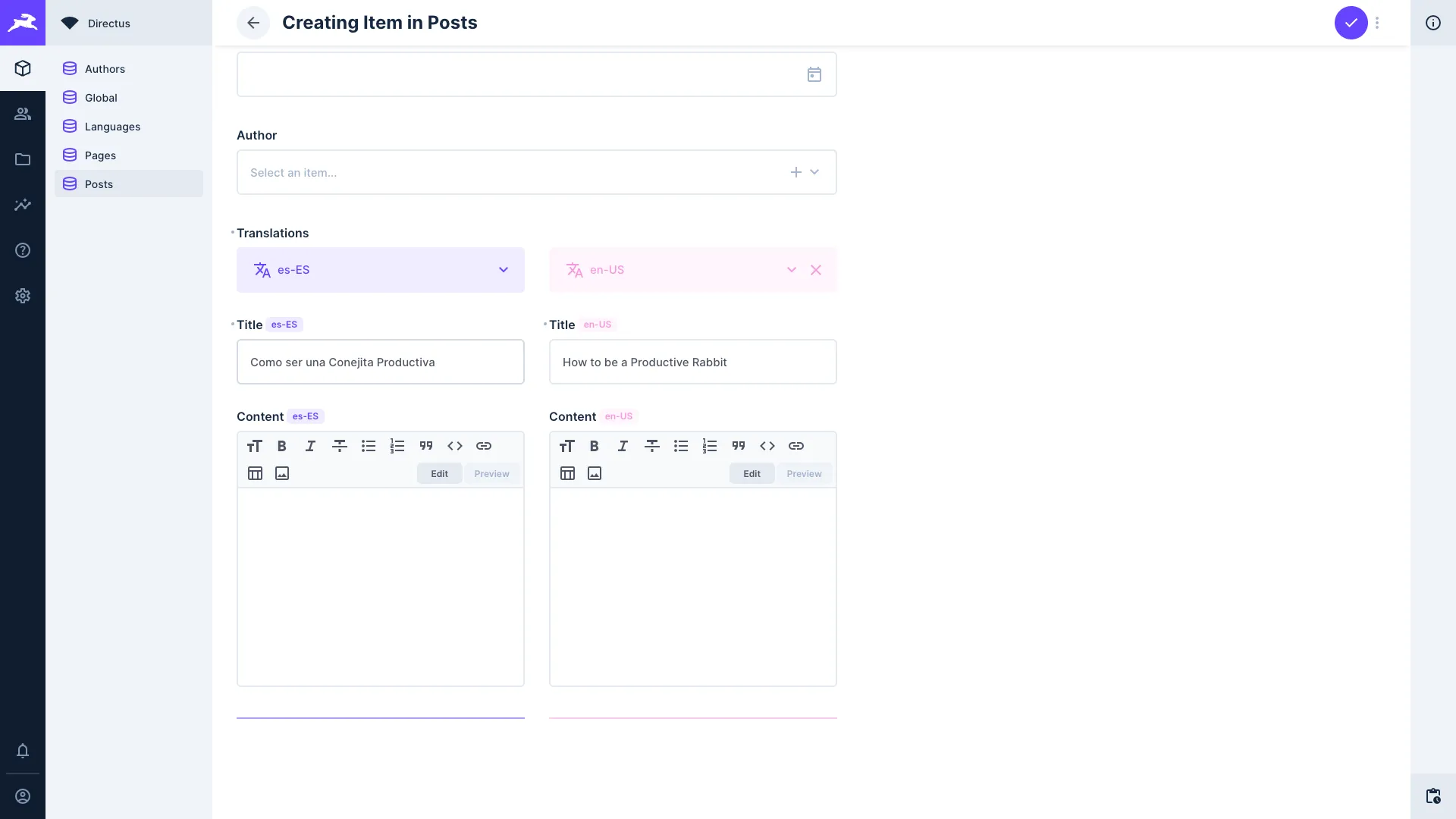Image resolution: width=1456 pixels, height=819 pixels.
Task: Save the item with the checkmark button
Action: tap(1351, 23)
